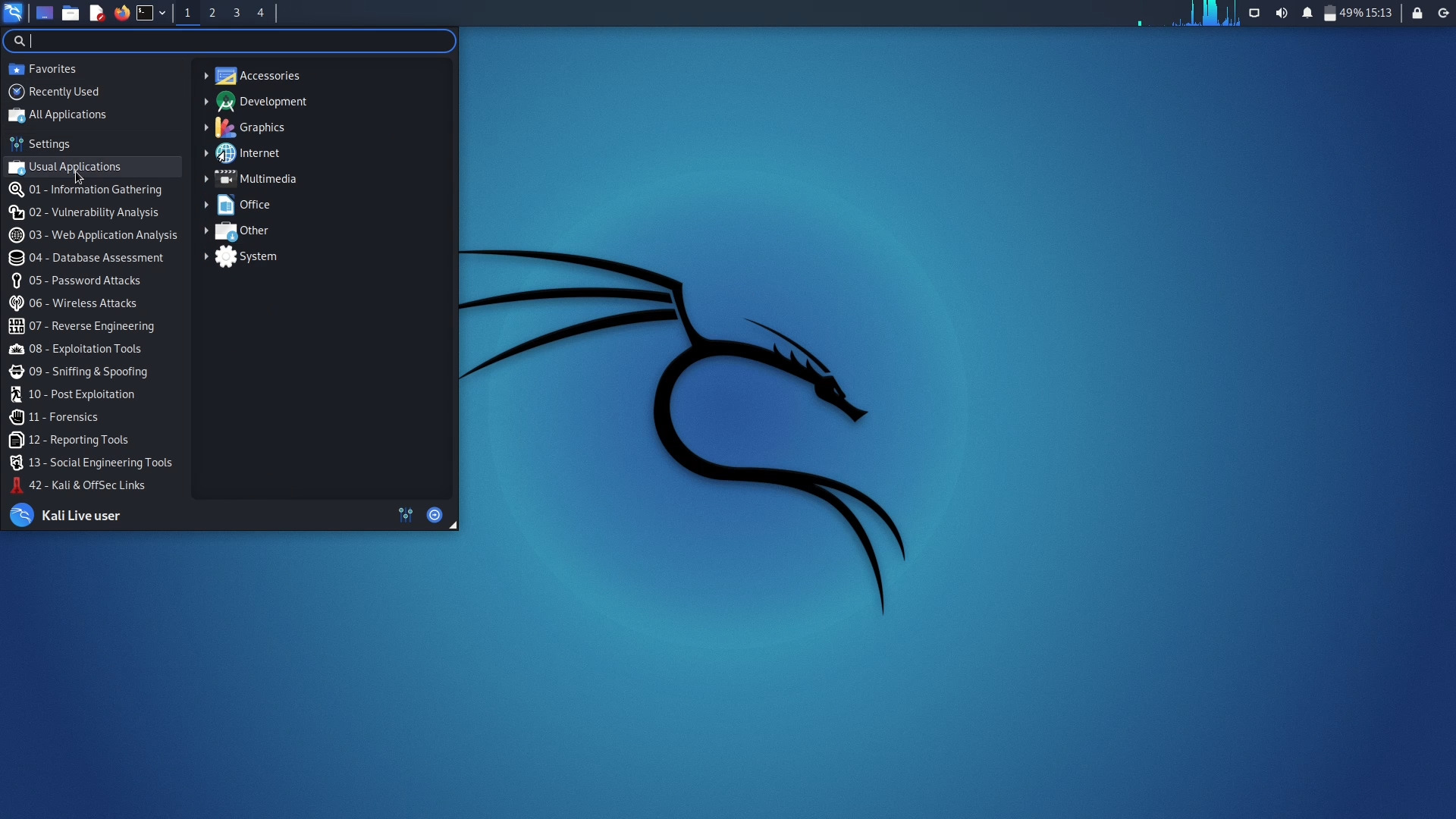Expand the Multimedia submenu arrow
Image resolution: width=1456 pixels, height=819 pixels.
point(206,179)
